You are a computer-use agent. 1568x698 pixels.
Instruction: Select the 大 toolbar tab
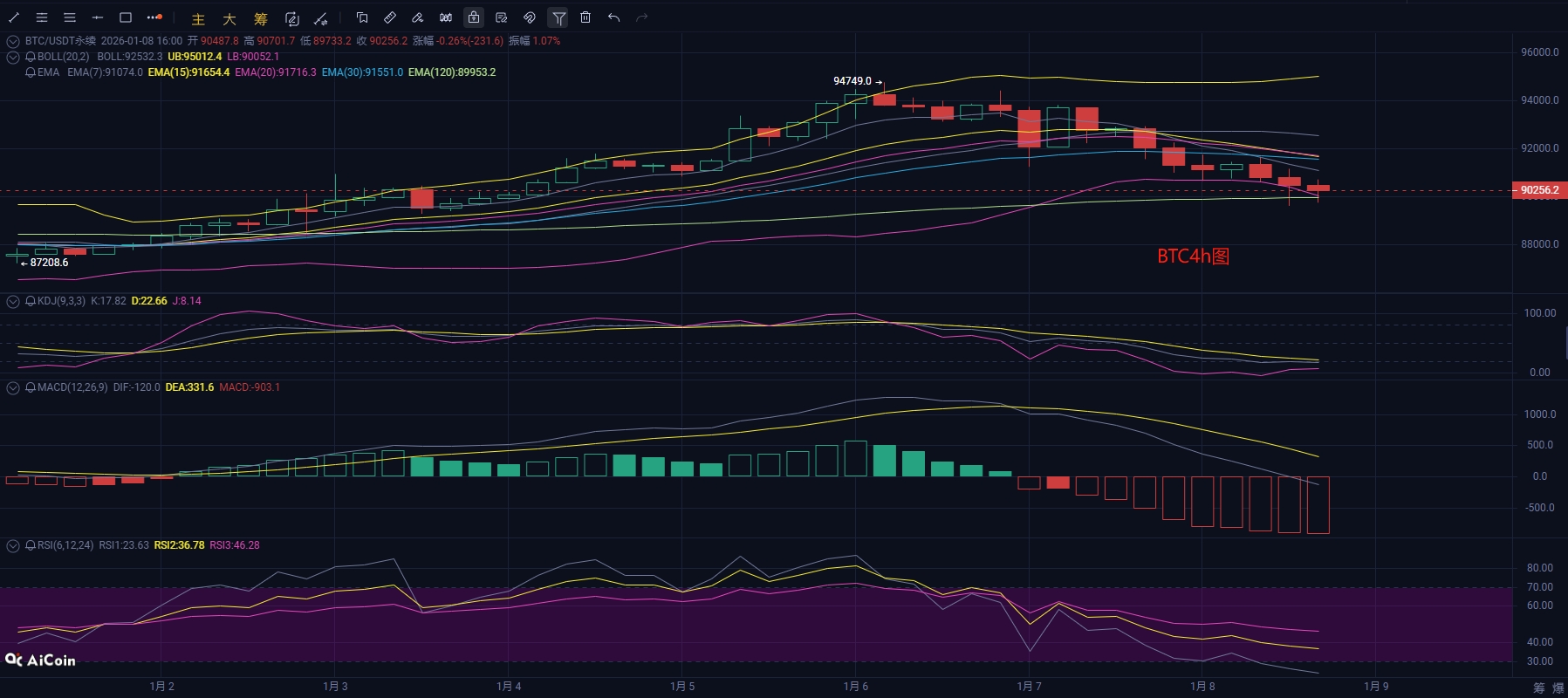pyautogui.click(x=229, y=18)
